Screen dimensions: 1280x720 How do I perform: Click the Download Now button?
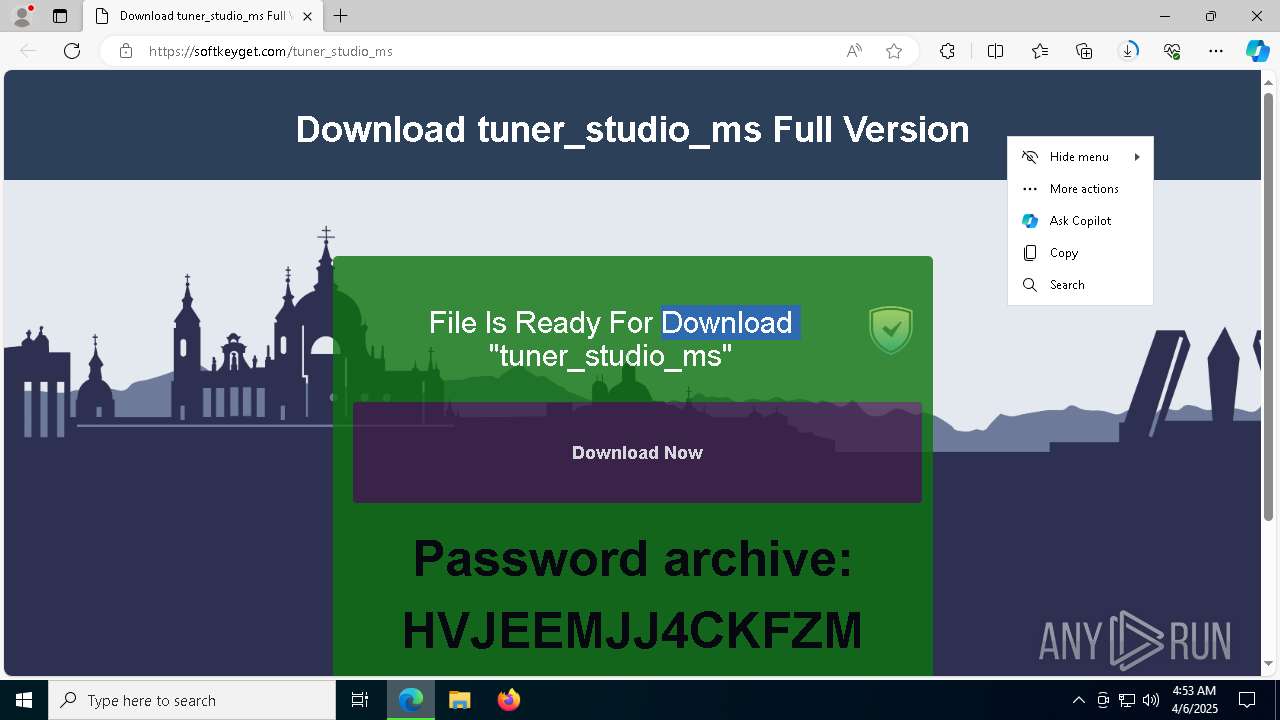637,453
